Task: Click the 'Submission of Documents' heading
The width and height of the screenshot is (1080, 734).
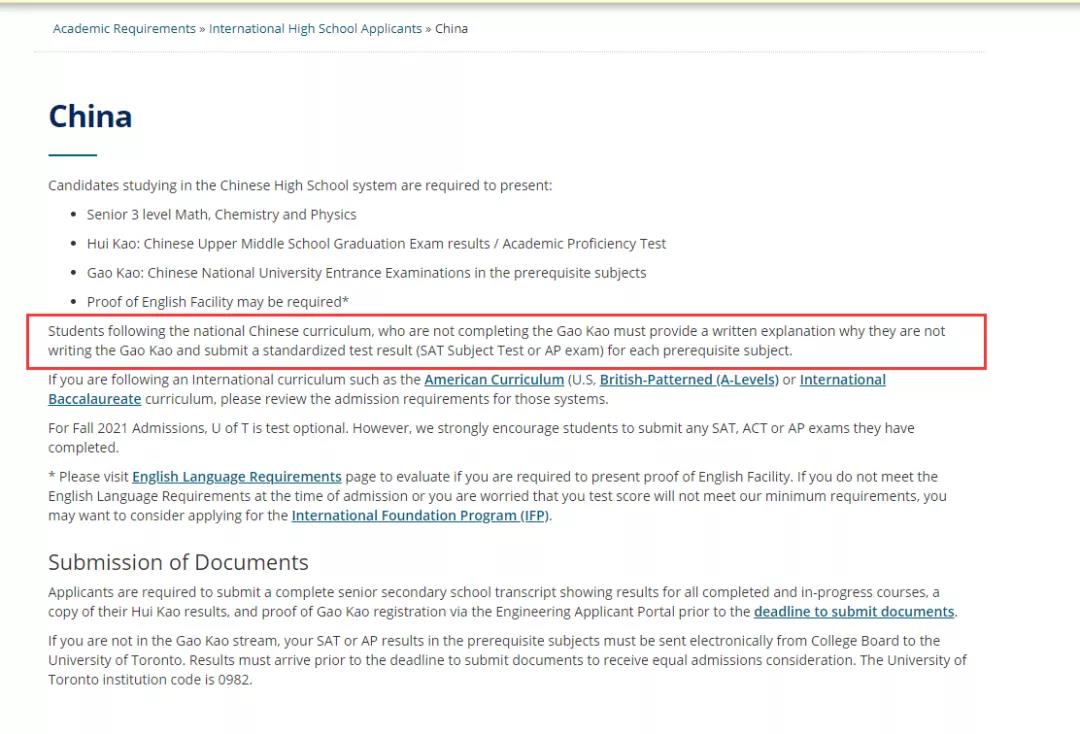Action: click(178, 562)
